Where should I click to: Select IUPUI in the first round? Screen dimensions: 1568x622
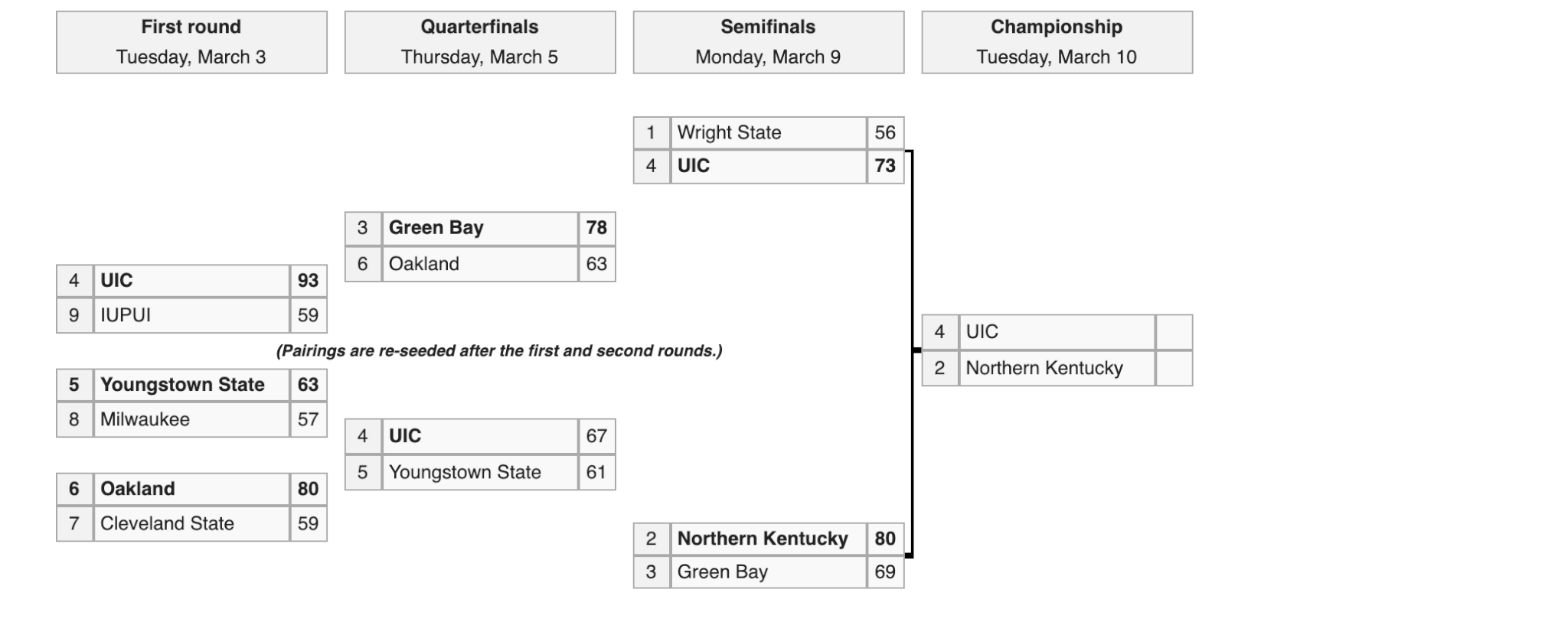pos(191,315)
